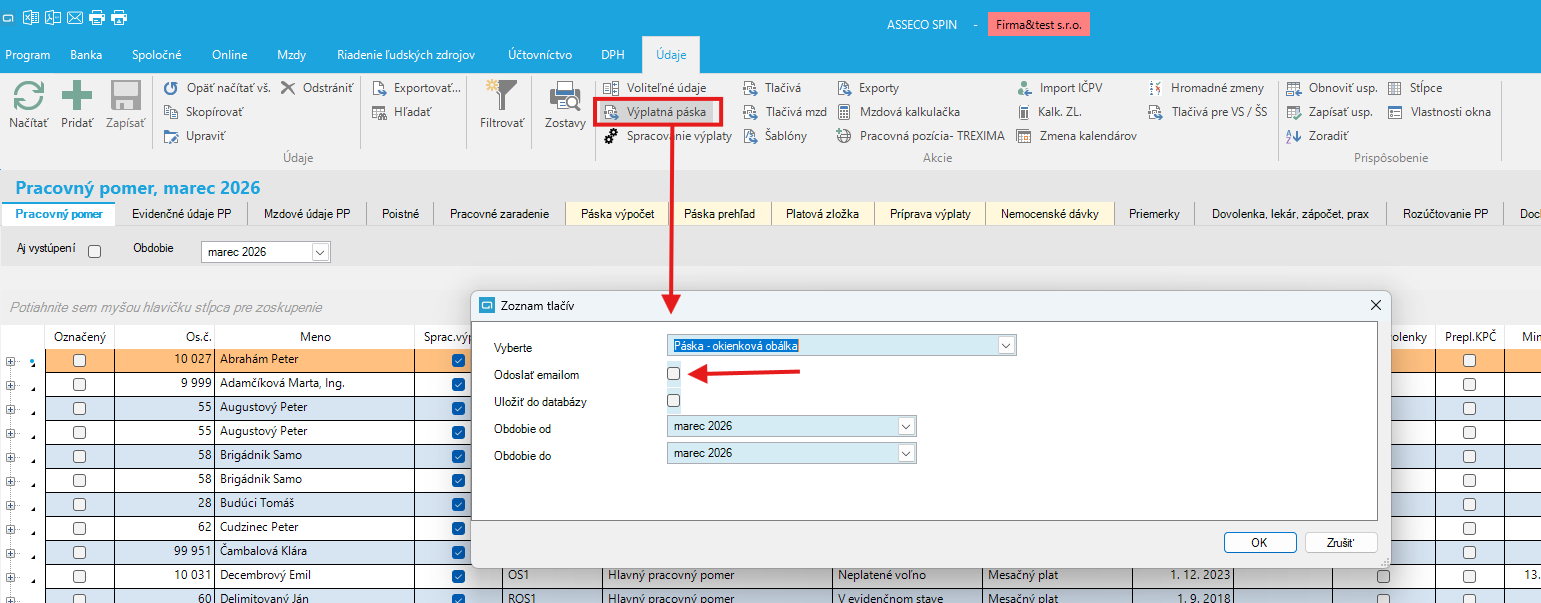Image resolution: width=1541 pixels, height=603 pixels.
Task: Open the Mzdy menu
Action: coord(291,55)
